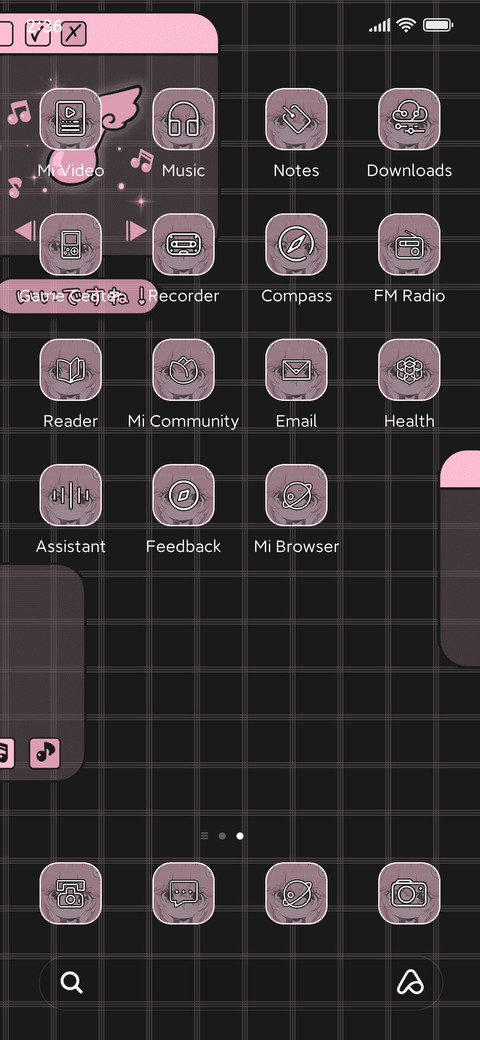Tap the battery status icon
480x1040 pixels.
tap(438, 25)
